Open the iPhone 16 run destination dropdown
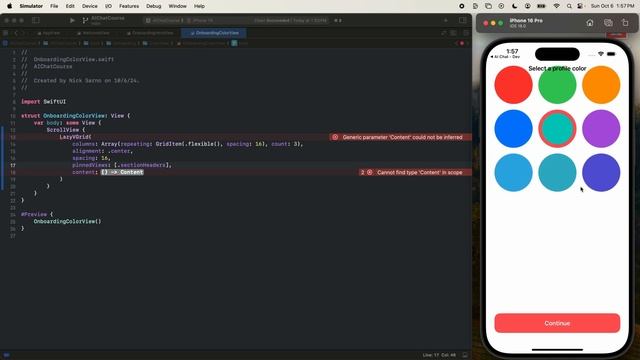The height and width of the screenshot is (360, 640). coord(200,20)
